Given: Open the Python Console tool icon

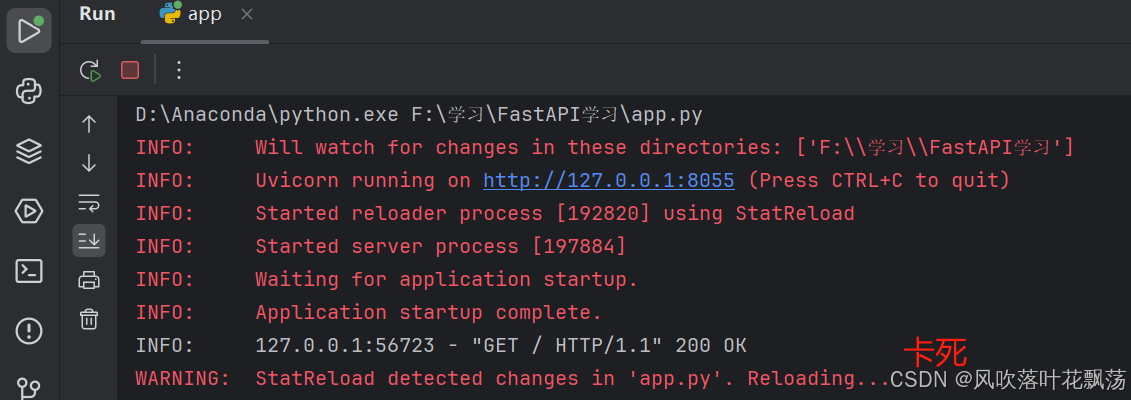Looking at the screenshot, I should point(29,91).
